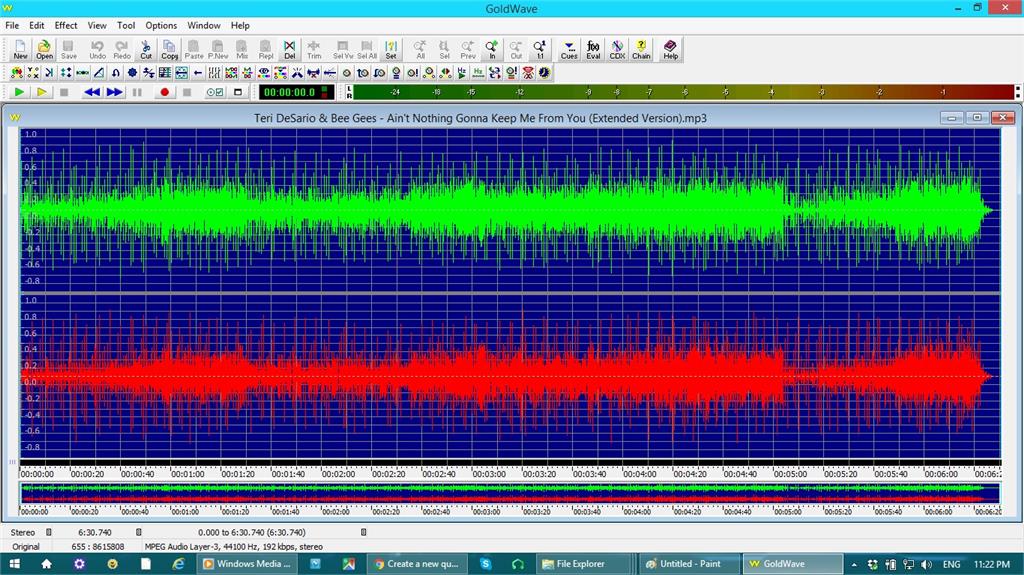Start playback with the green Play button
The width and height of the screenshot is (1024, 575).
(x=19, y=92)
